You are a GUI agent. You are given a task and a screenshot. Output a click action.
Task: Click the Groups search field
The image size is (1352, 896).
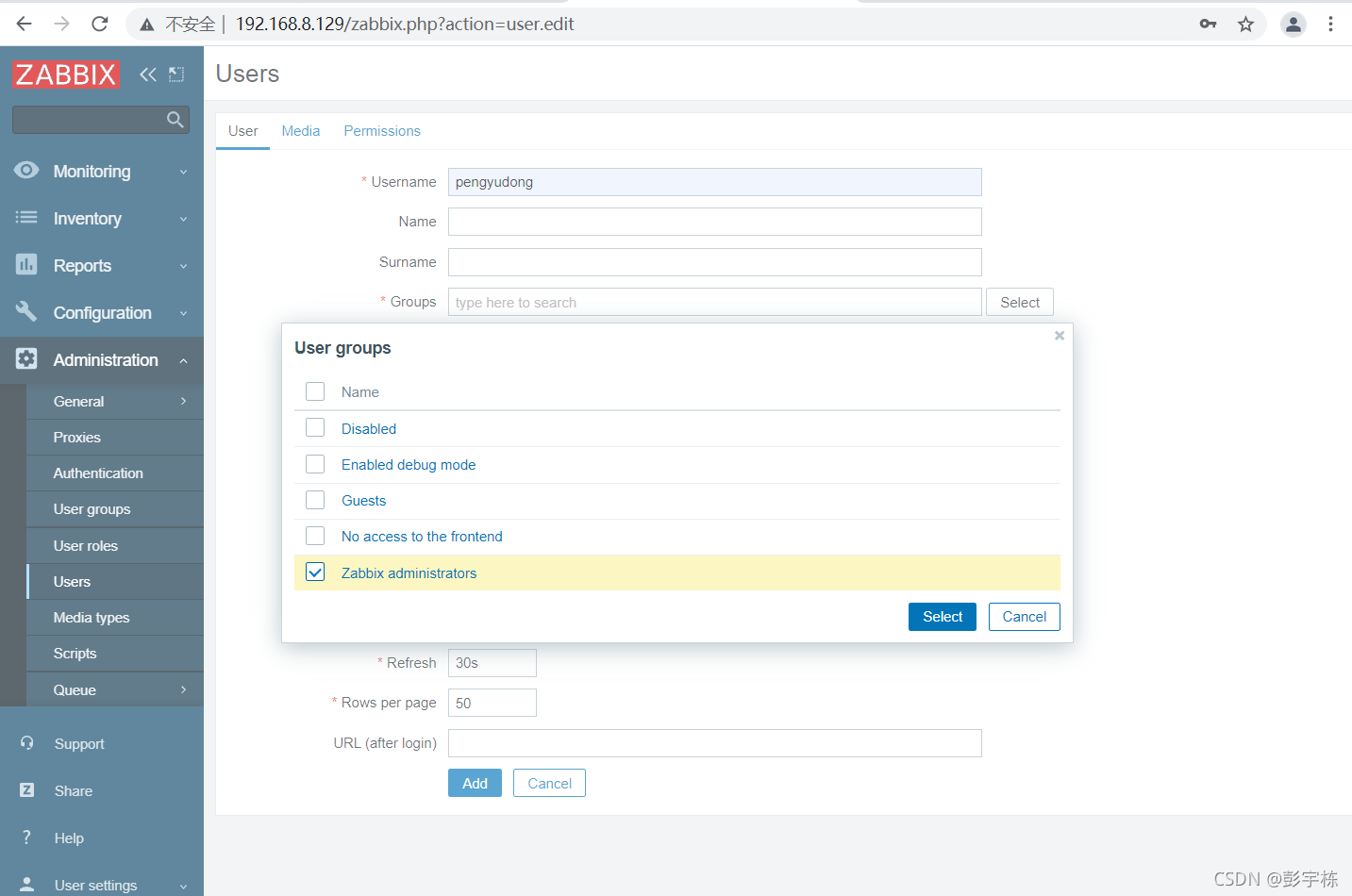coord(715,302)
